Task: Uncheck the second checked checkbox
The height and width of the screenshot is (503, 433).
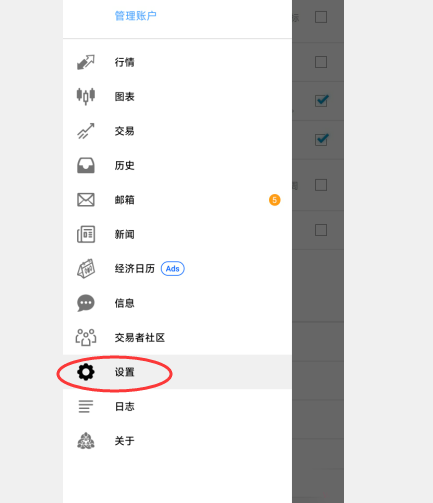Action: (321, 139)
